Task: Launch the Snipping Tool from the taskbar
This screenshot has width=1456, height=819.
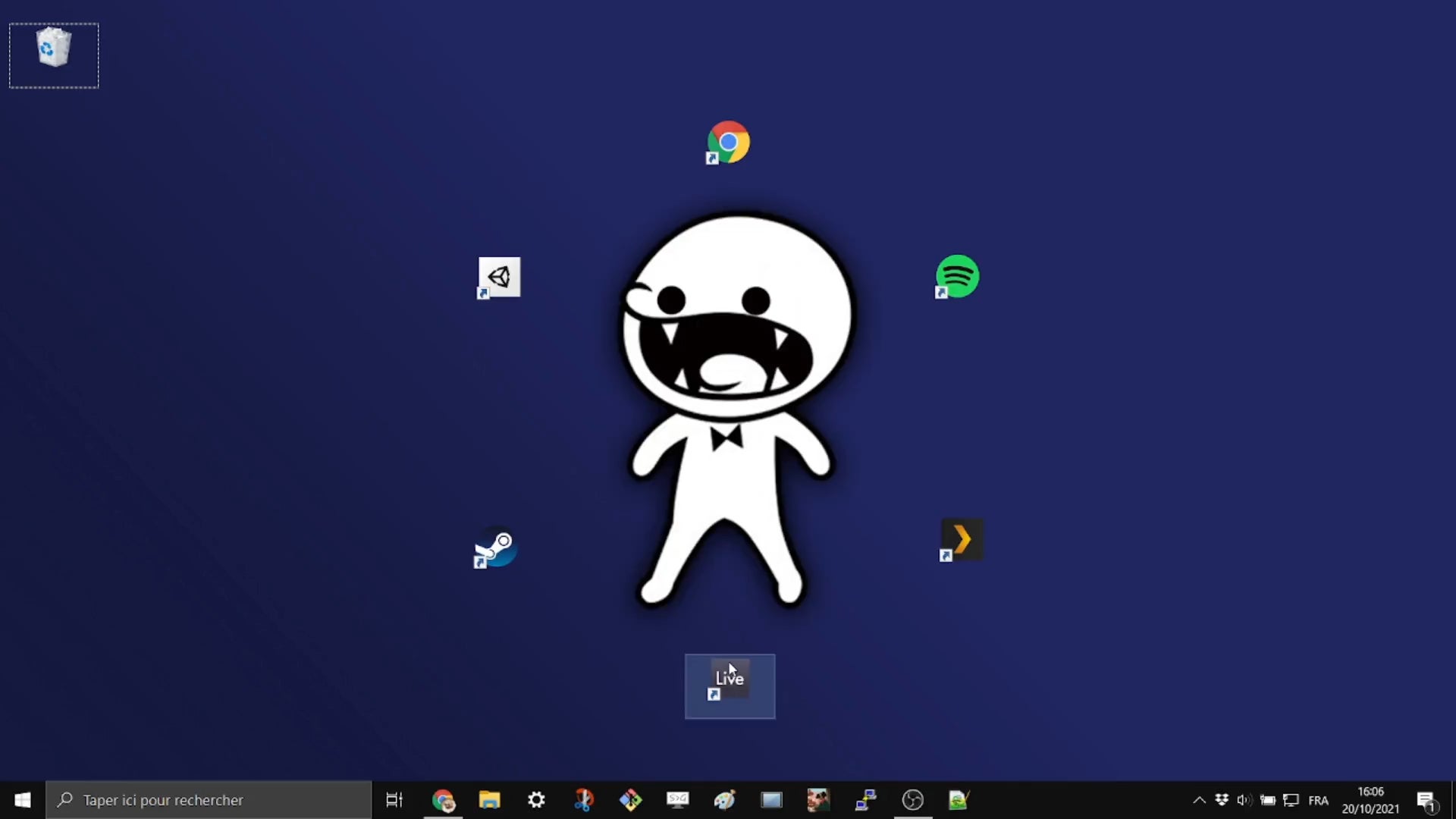Action: pyautogui.click(x=584, y=800)
